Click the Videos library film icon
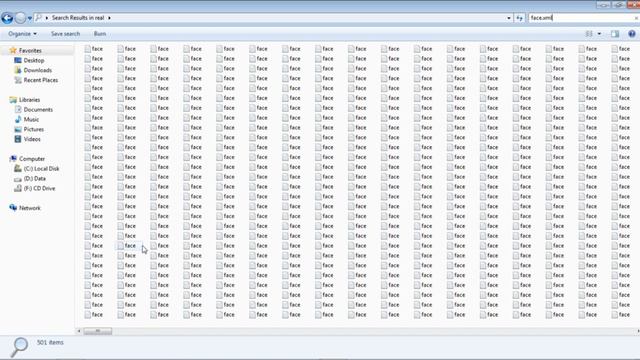 [x=18, y=139]
